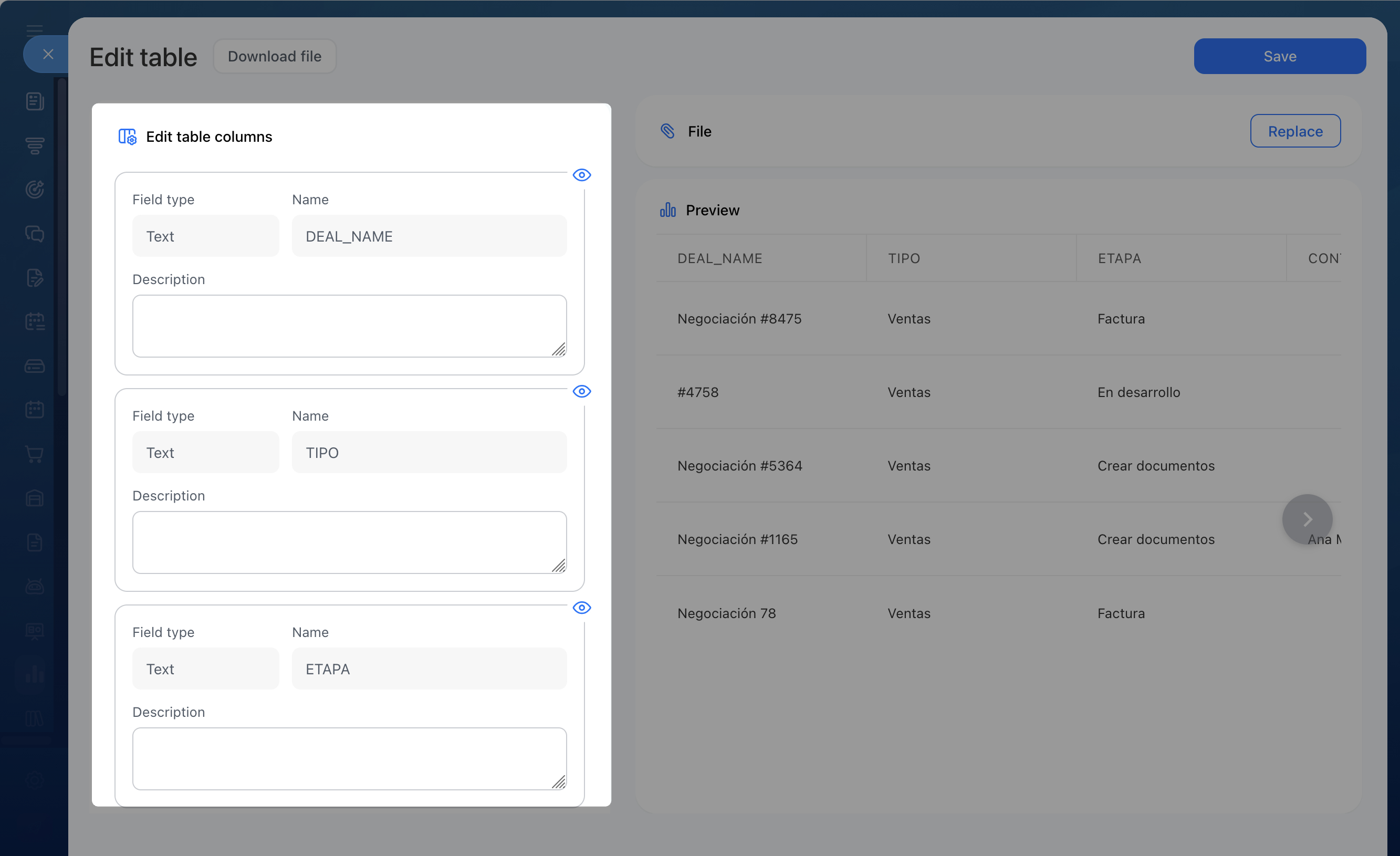Toggle visibility of ETAPA column
Screen dimensions: 1400x856
582,608
